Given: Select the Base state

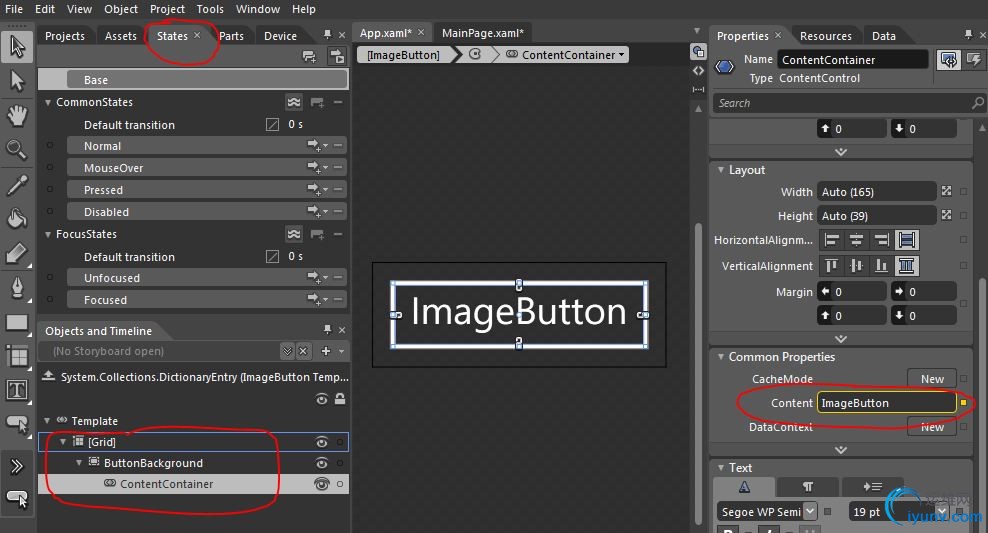Looking at the screenshot, I should tap(207, 80).
